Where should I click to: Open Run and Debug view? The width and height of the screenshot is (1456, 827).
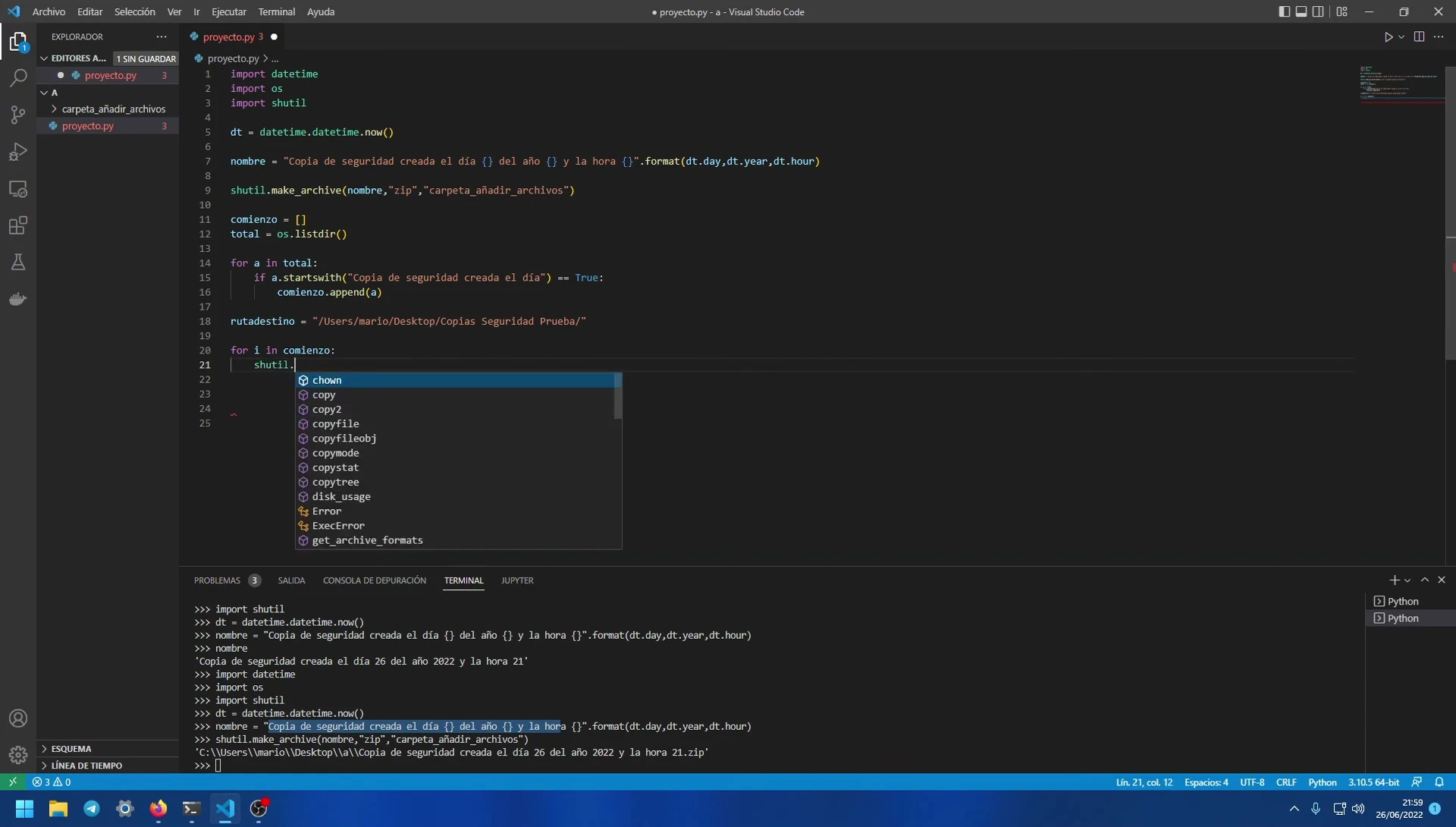click(x=18, y=152)
